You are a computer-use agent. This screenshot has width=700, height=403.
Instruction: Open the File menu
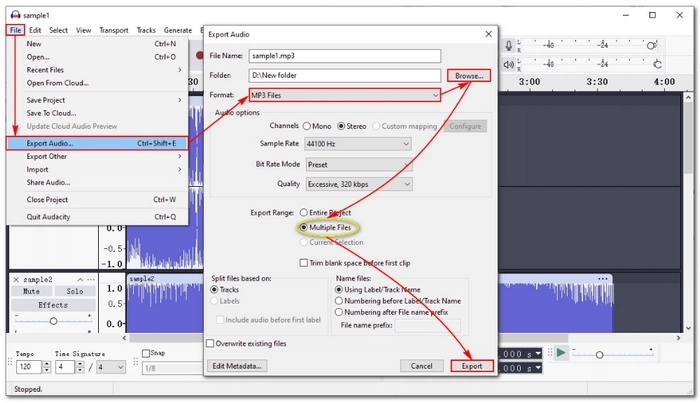pos(15,30)
